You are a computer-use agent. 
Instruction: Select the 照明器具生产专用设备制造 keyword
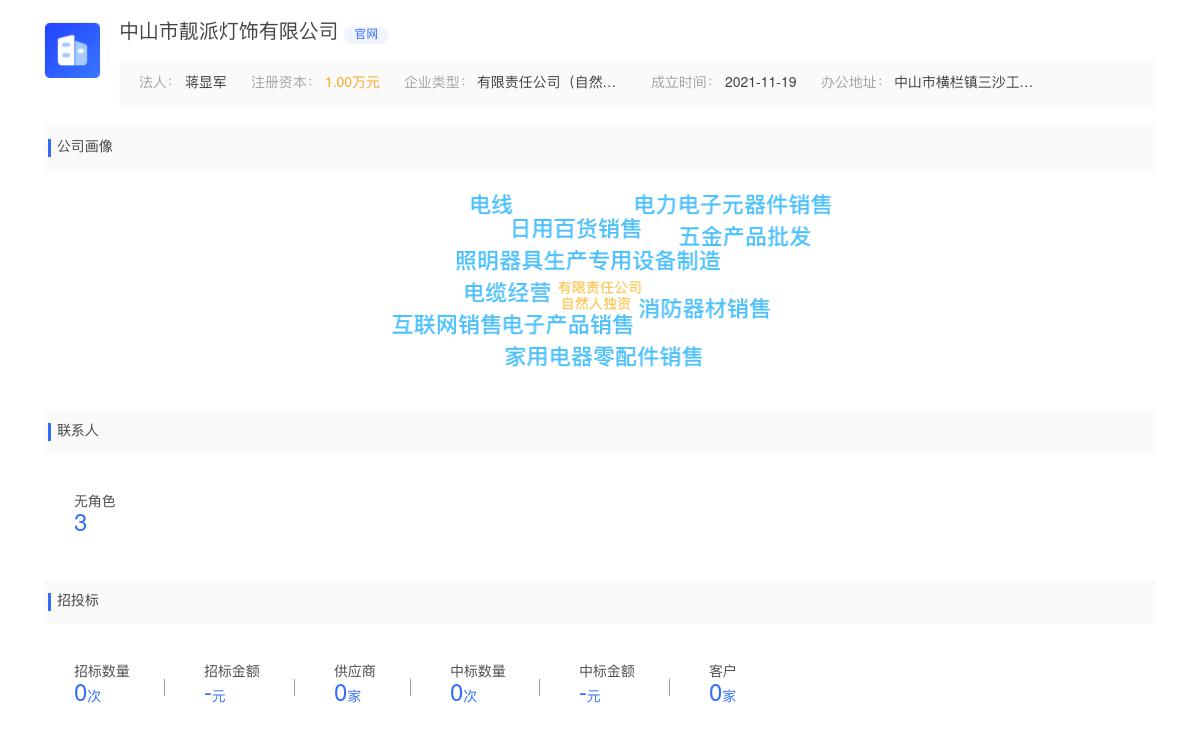(x=588, y=261)
